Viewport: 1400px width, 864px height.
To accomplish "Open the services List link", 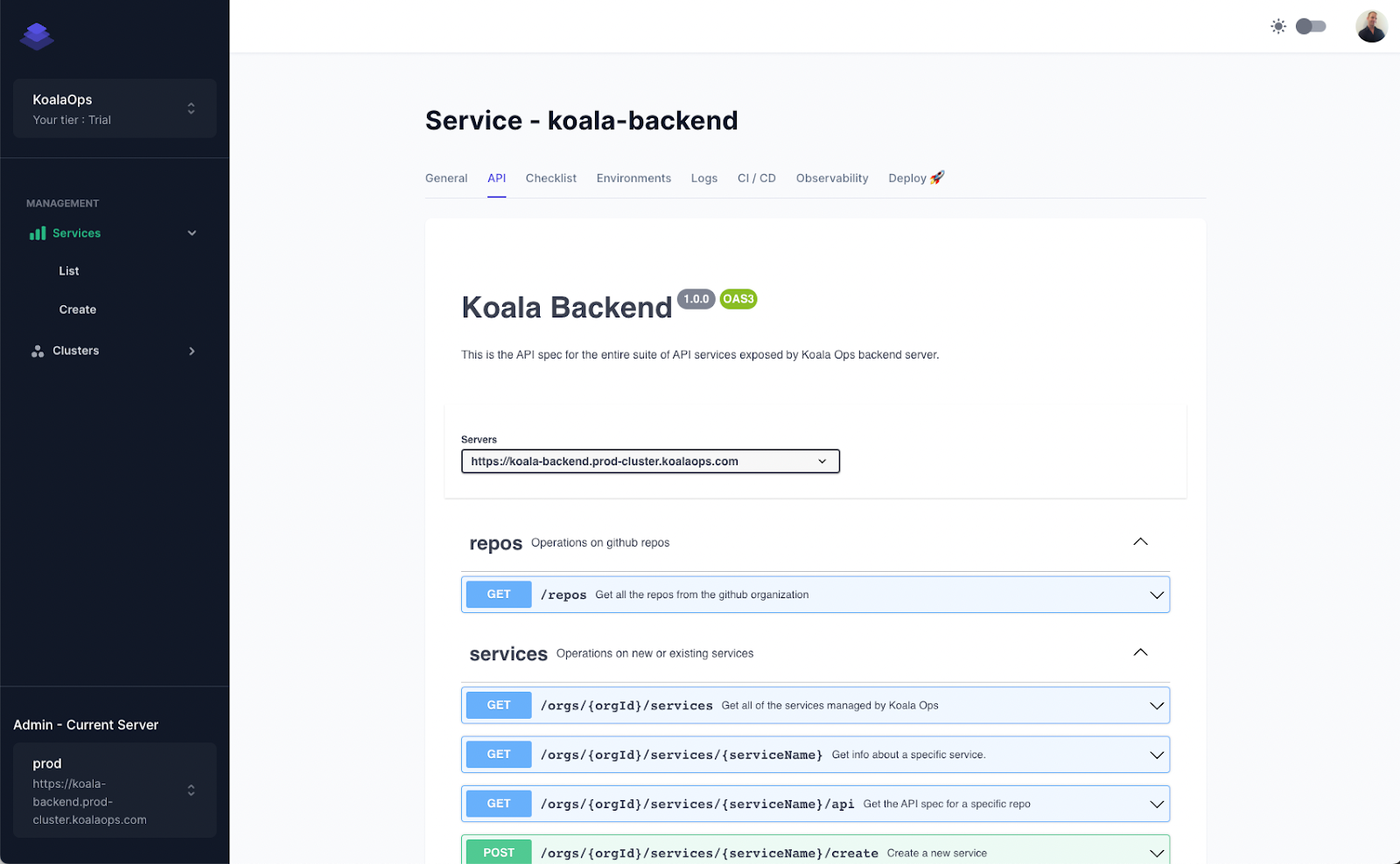I will [x=69, y=271].
